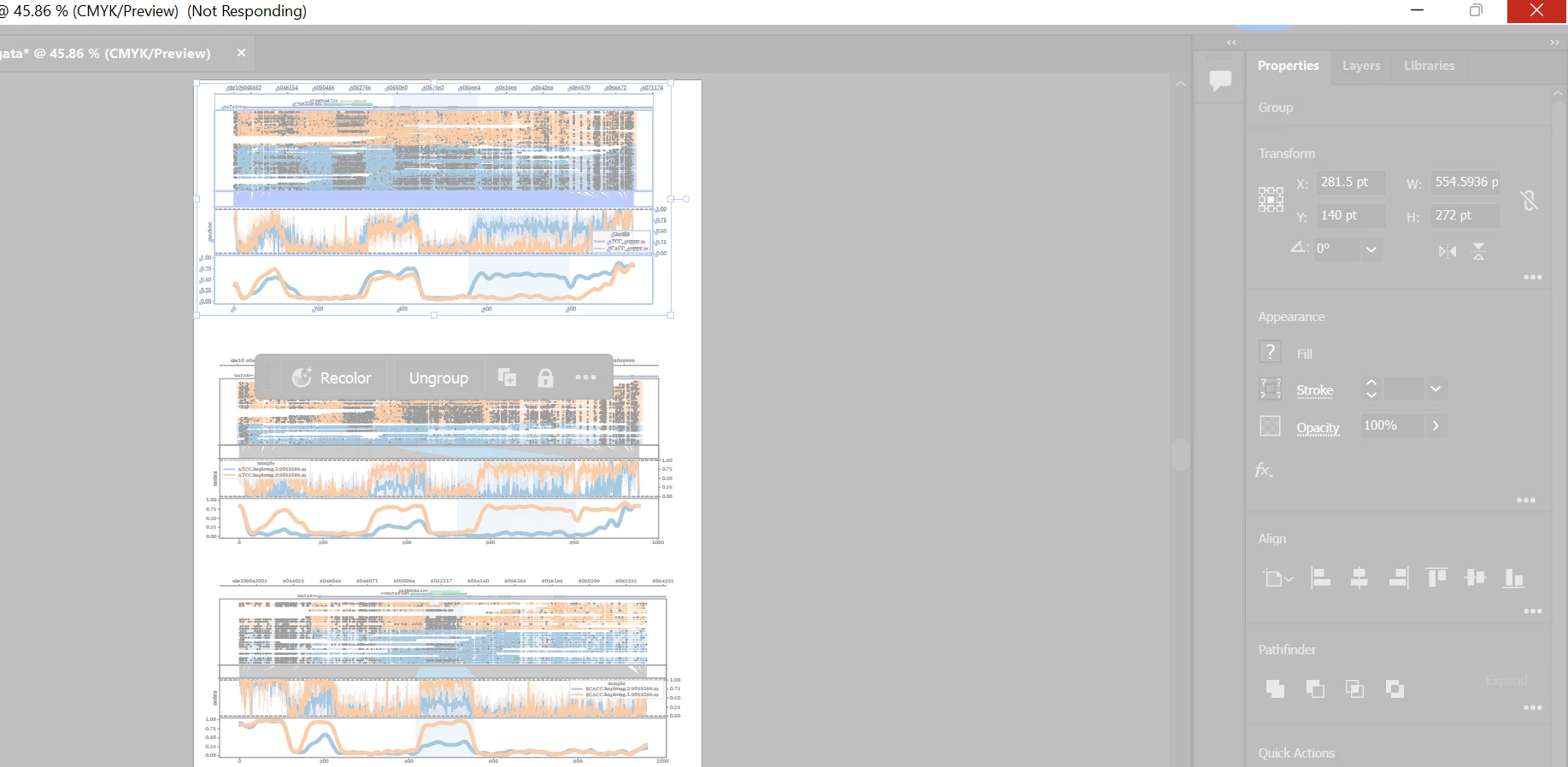Click the opacity 100% field

(1391, 425)
